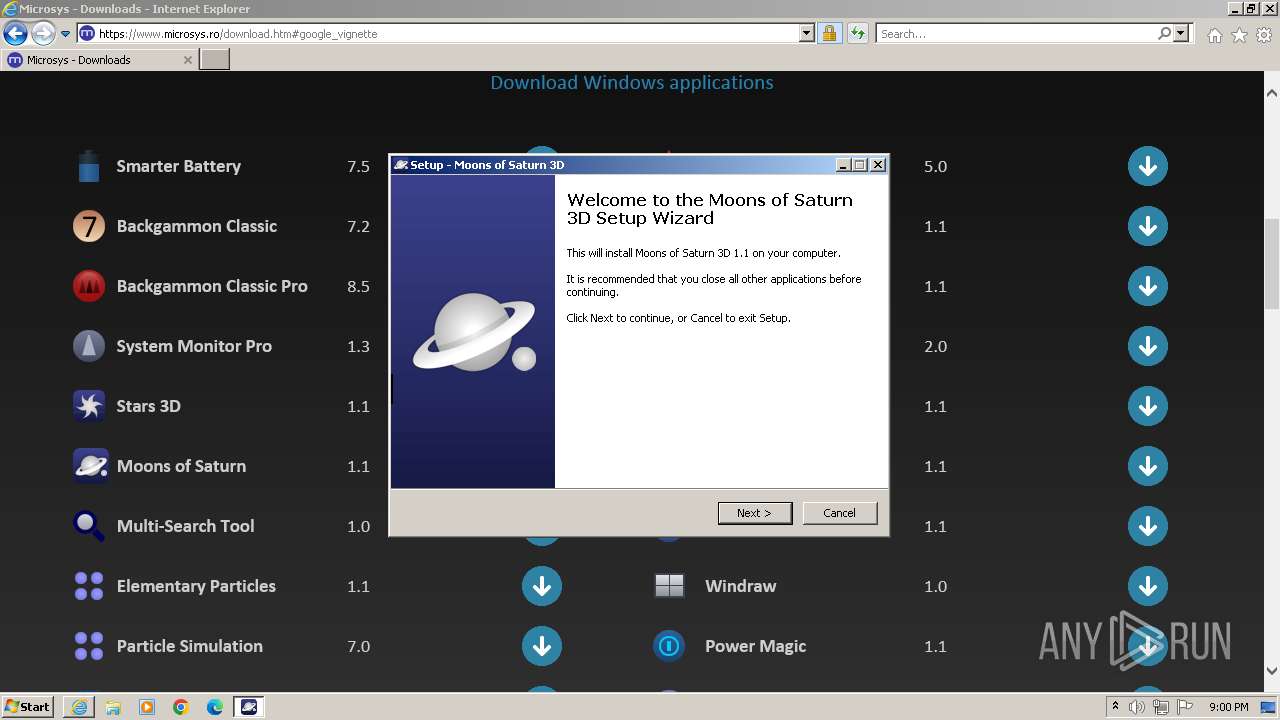The height and width of the screenshot is (720, 1280).
Task: Click the Stars 3D app icon
Action: (x=89, y=406)
